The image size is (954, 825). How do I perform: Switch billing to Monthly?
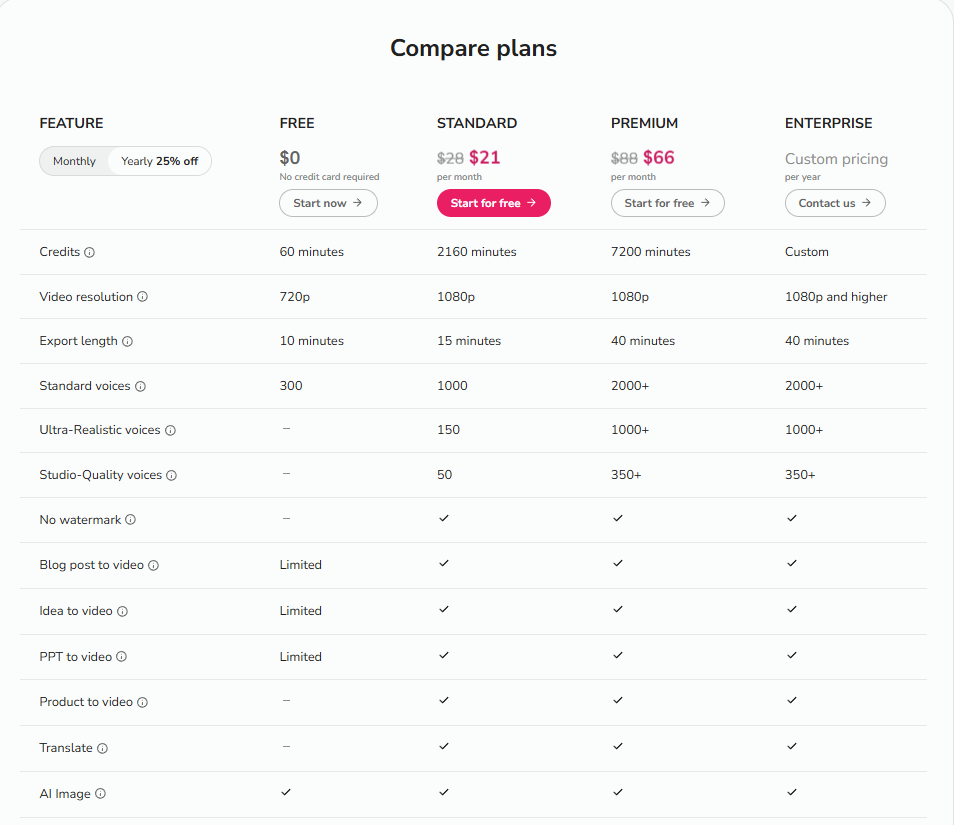(x=74, y=161)
